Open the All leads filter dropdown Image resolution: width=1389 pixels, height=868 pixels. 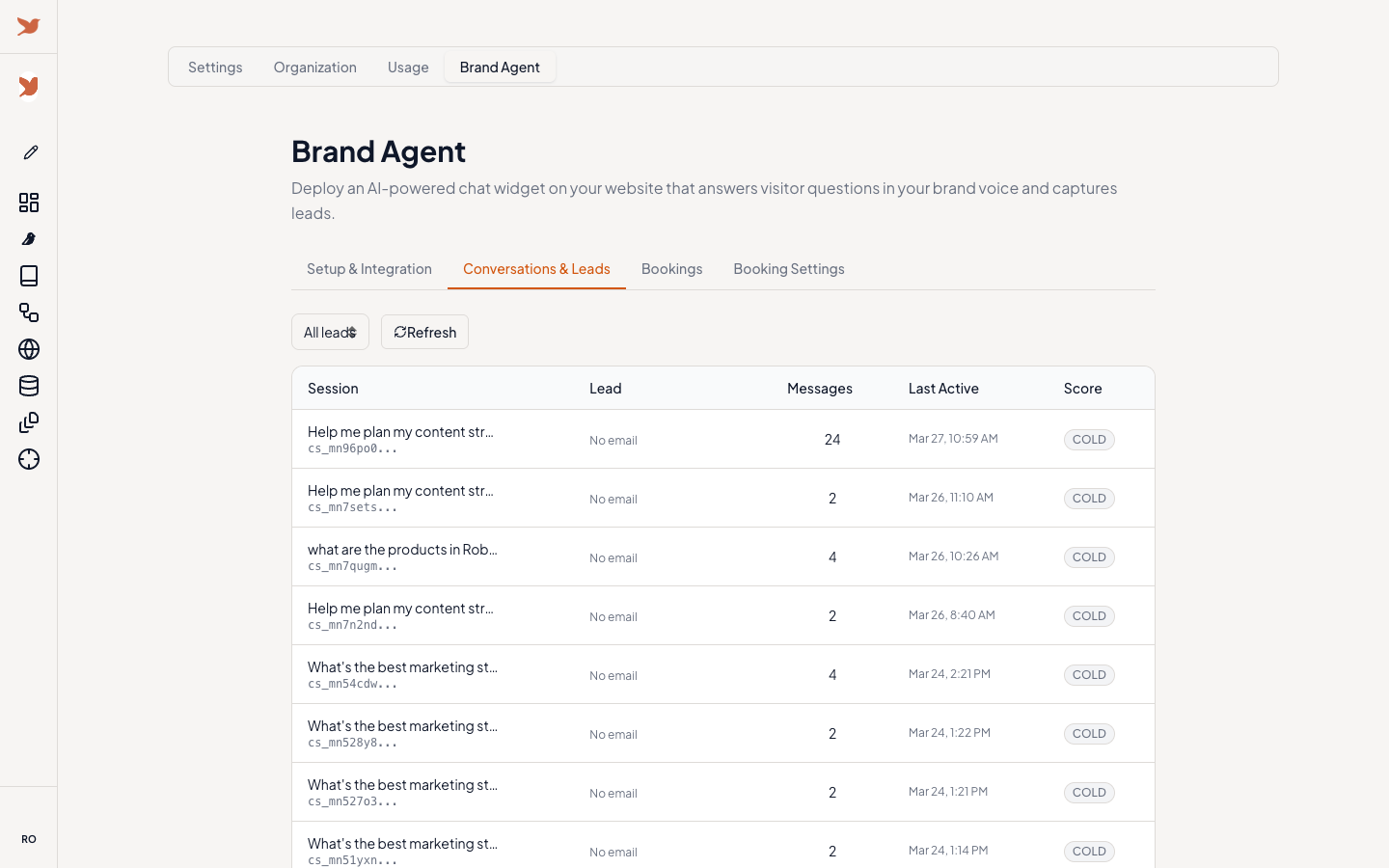tap(330, 332)
